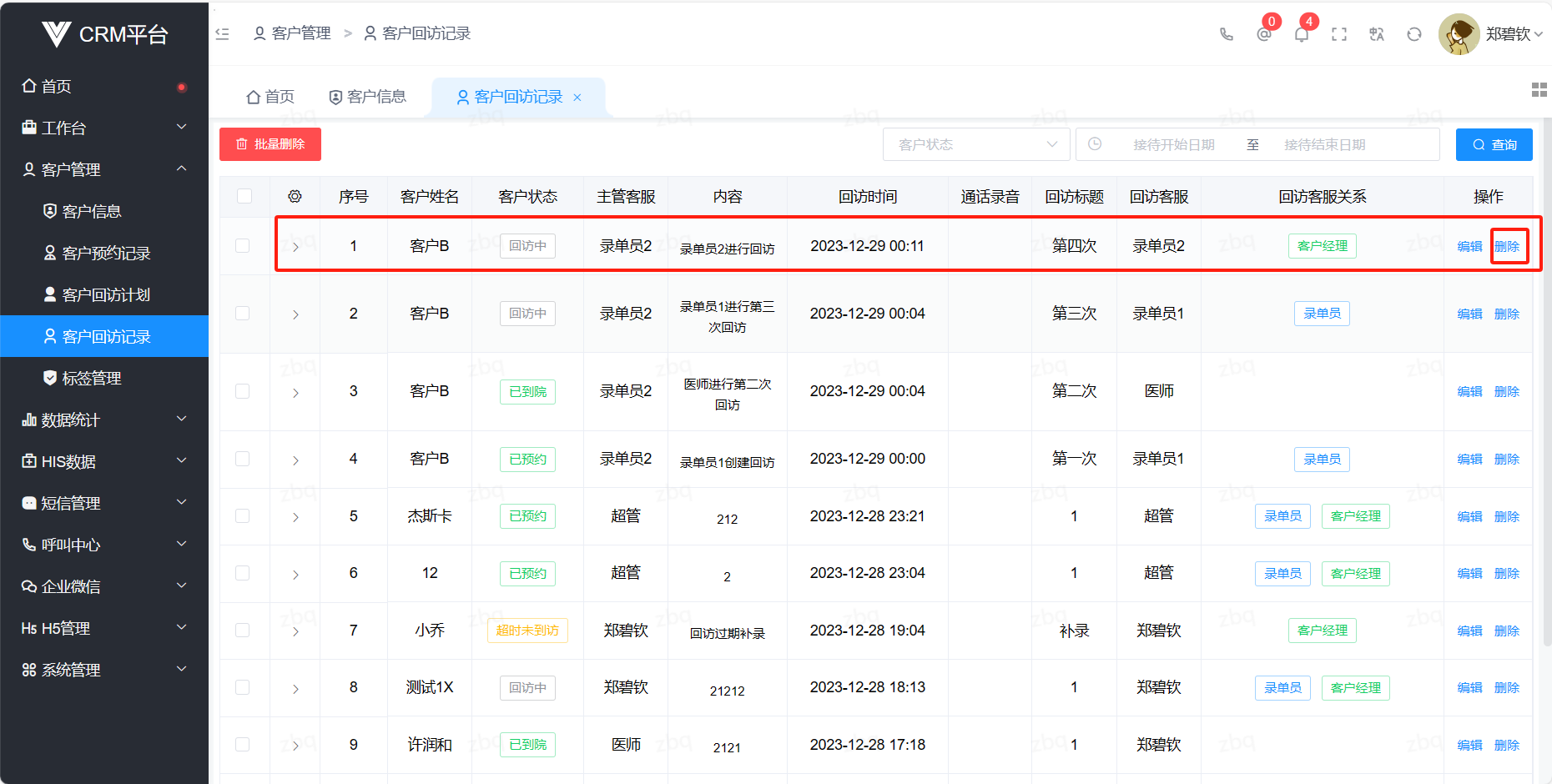Click the vertical scrollbar at right edge
Viewport: 1552px width, 784px height.
[1548, 384]
